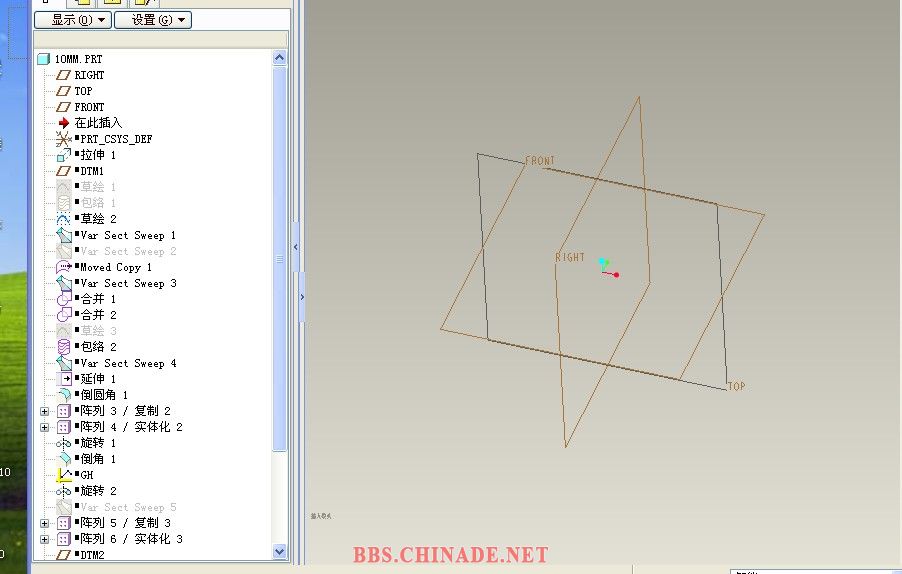
Task: Click the 倒圆角 1 round icon
Action: 64,395
